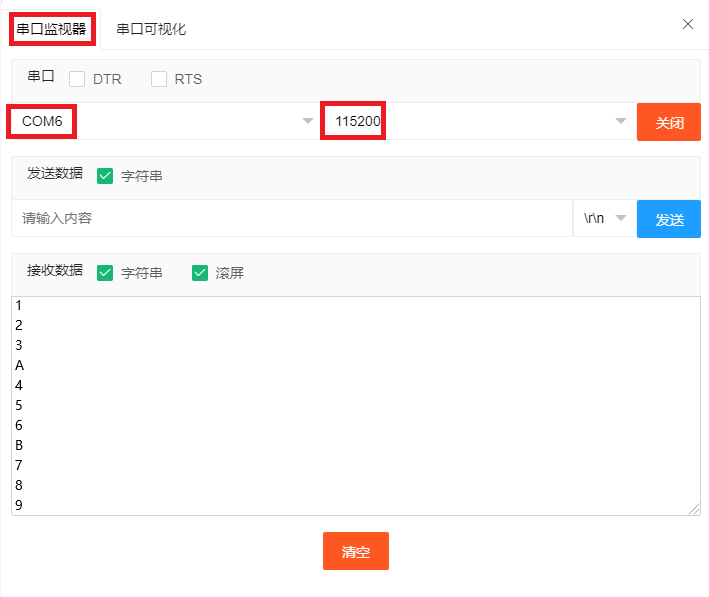Close the serial monitor dialog with X
Image resolution: width=709 pixels, height=597 pixels.
[x=688, y=24]
